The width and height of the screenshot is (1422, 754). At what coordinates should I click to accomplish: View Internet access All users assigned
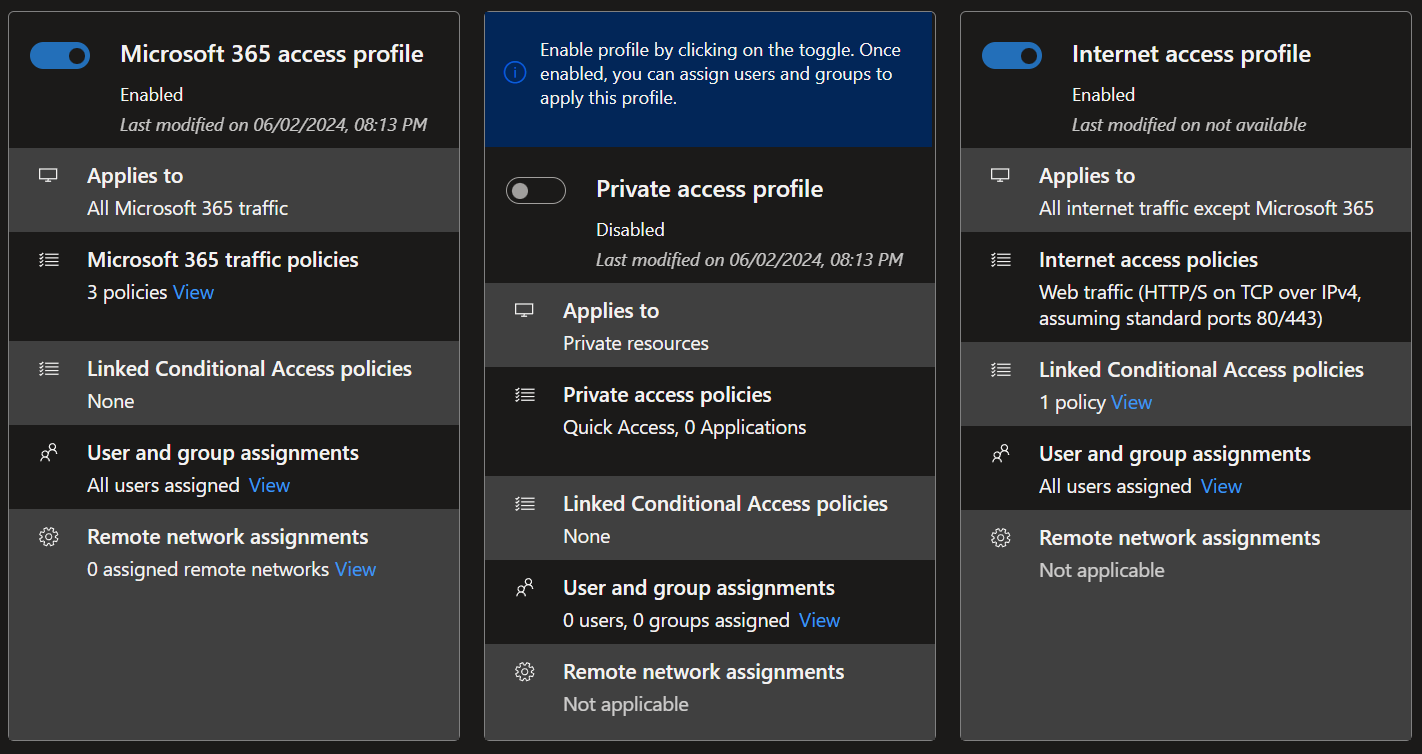1221,486
